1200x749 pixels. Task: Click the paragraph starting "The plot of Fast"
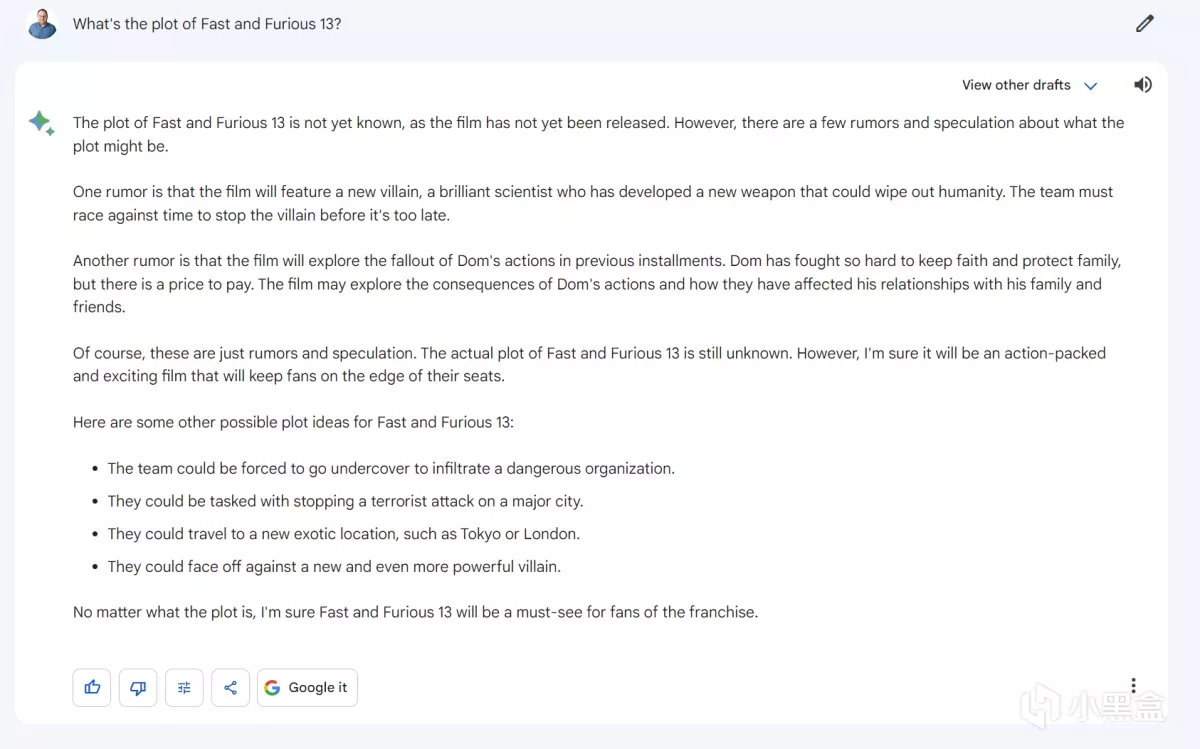click(598, 134)
